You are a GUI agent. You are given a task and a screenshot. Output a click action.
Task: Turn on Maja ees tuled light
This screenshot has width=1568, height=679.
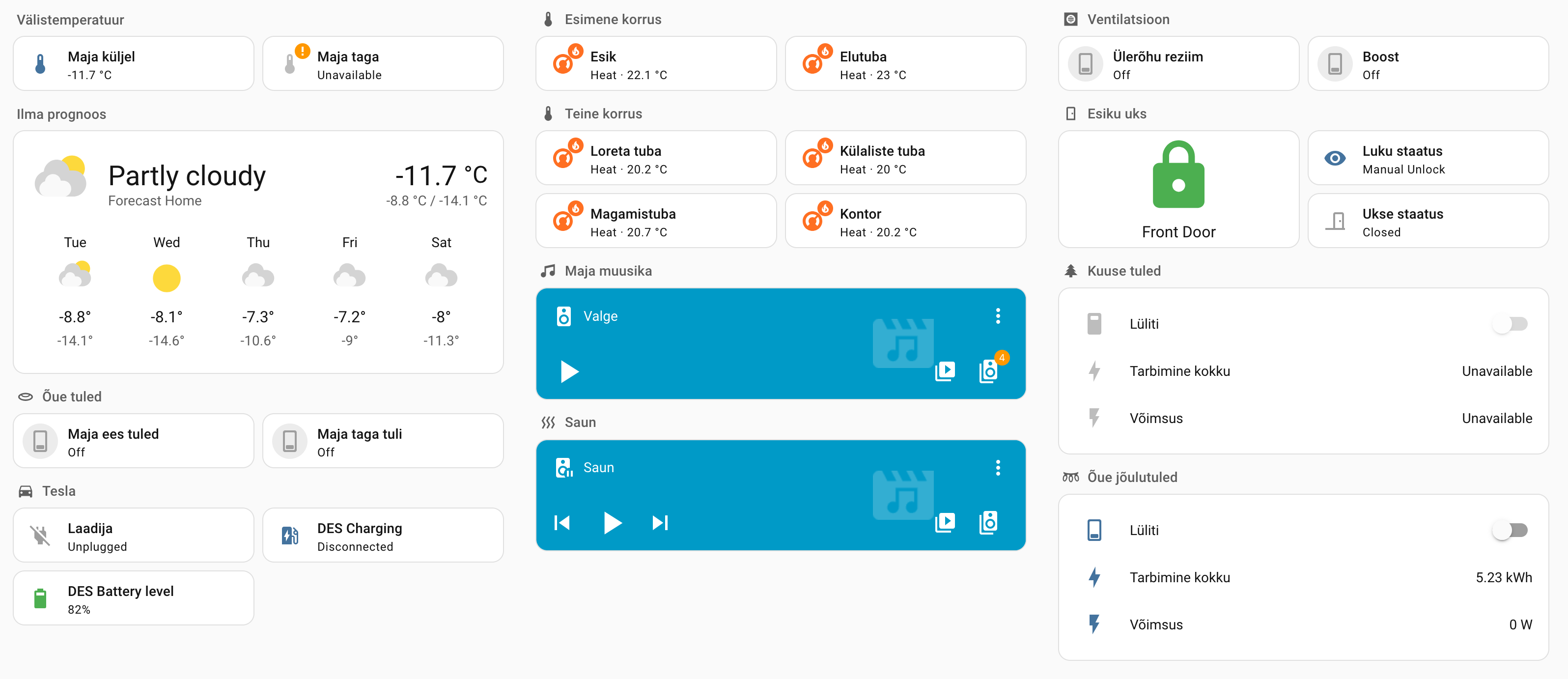pyautogui.click(x=40, y=441)
